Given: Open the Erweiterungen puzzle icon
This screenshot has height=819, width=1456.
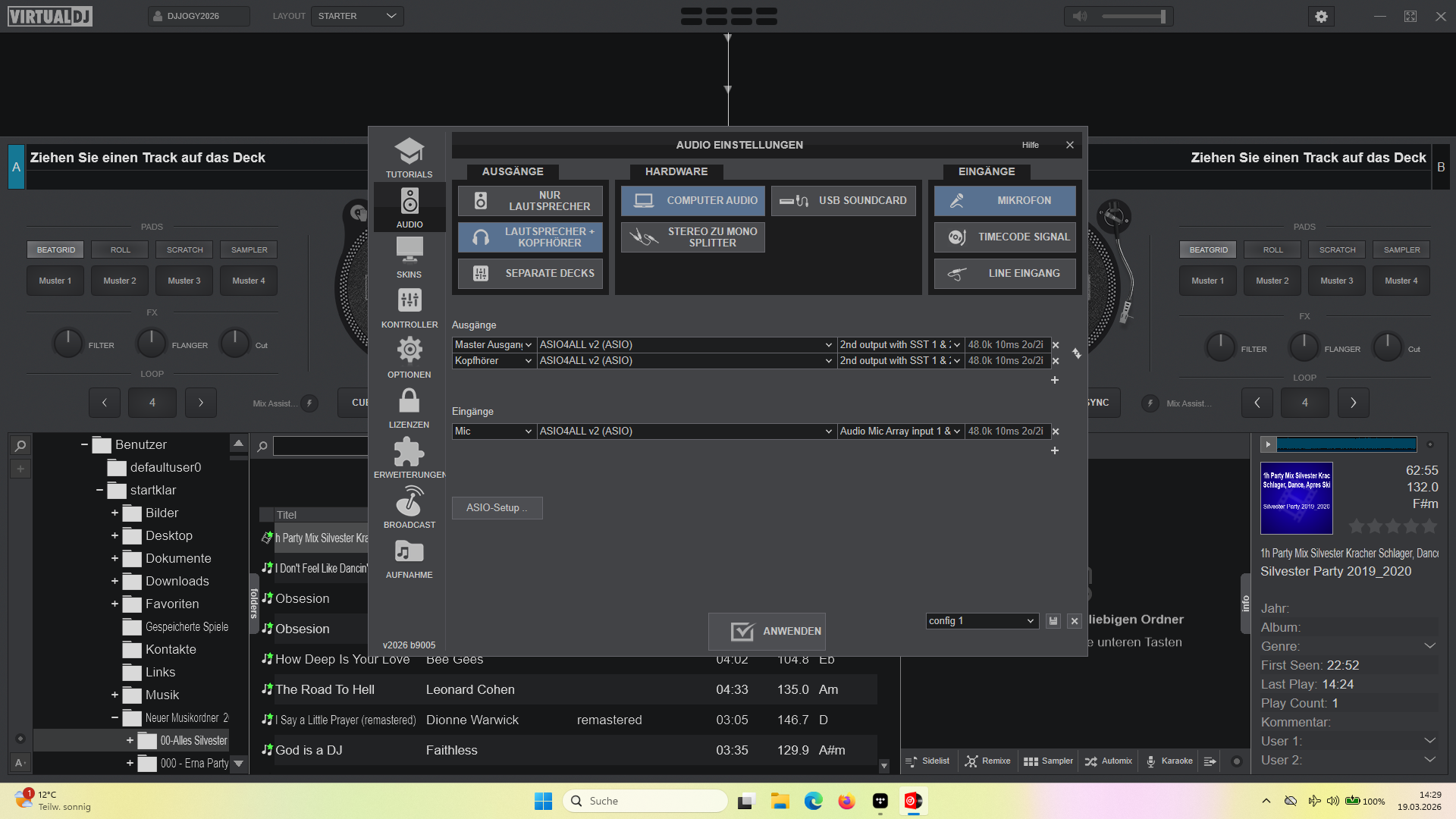Looking at the screenshot, I should click(x=409, y=453).
